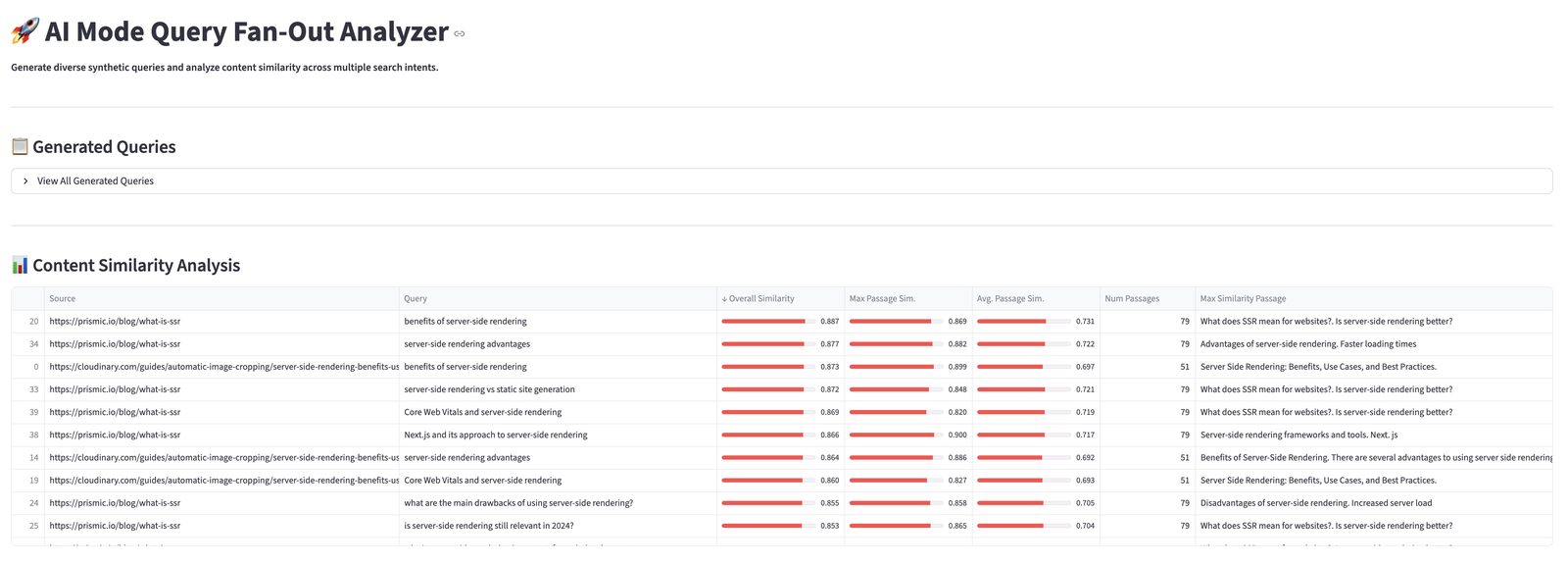1568x564 pixels.
Task: Click query 'what are the main drawbacks'
Action: 518,503
